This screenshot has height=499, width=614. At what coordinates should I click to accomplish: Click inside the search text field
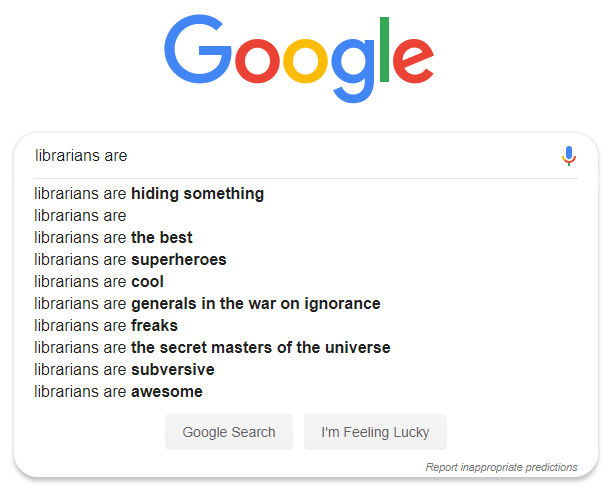pos(290,156)
